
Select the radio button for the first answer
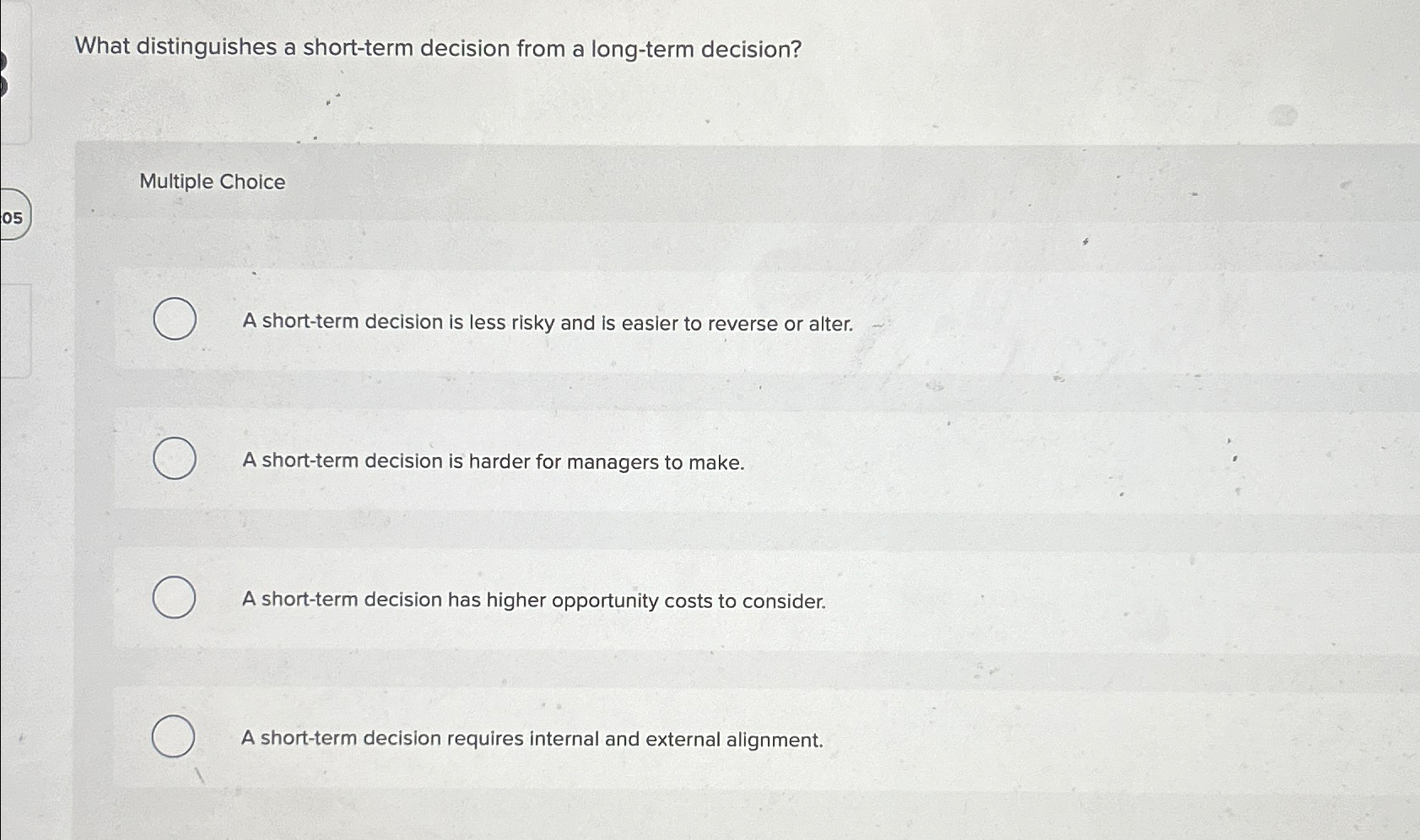click(x=174, y=320)
